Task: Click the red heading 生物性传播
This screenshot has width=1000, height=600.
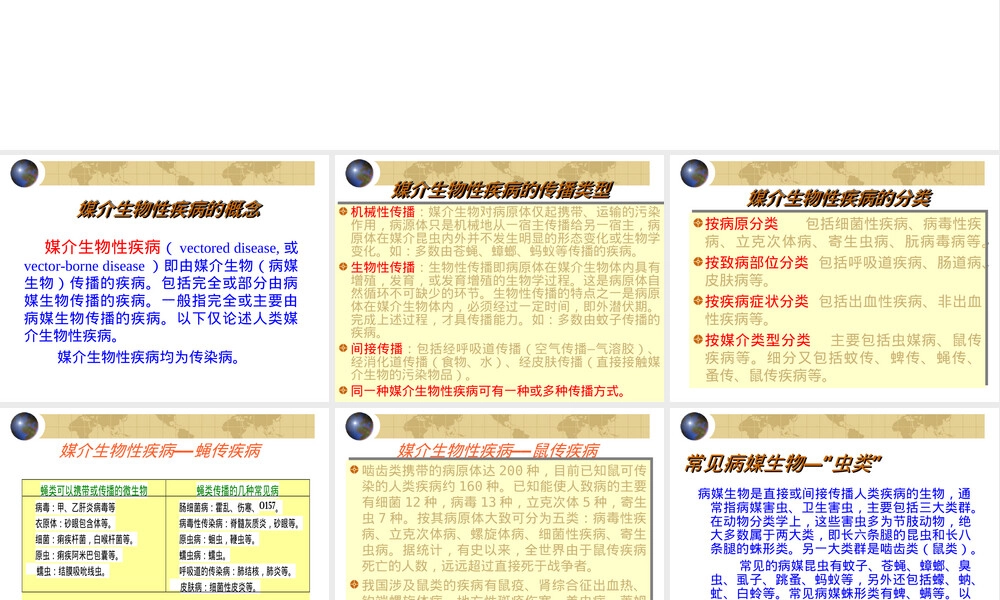Action: point(383,267)
